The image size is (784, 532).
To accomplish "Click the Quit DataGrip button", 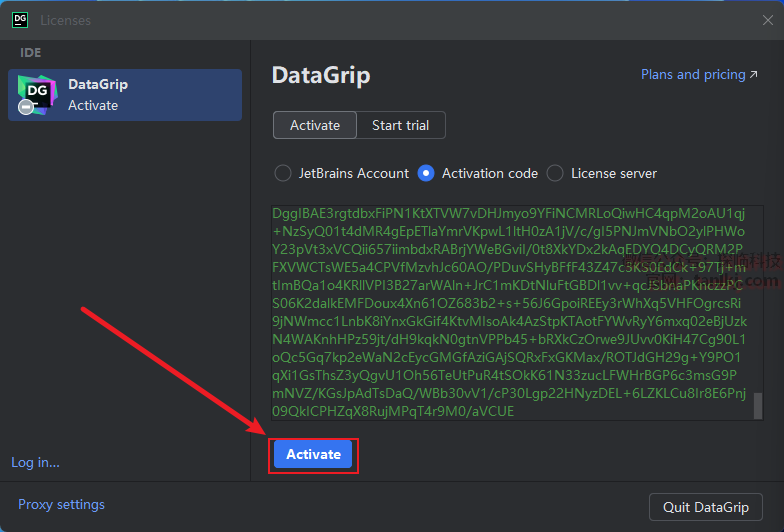I will tap(705, 507).
